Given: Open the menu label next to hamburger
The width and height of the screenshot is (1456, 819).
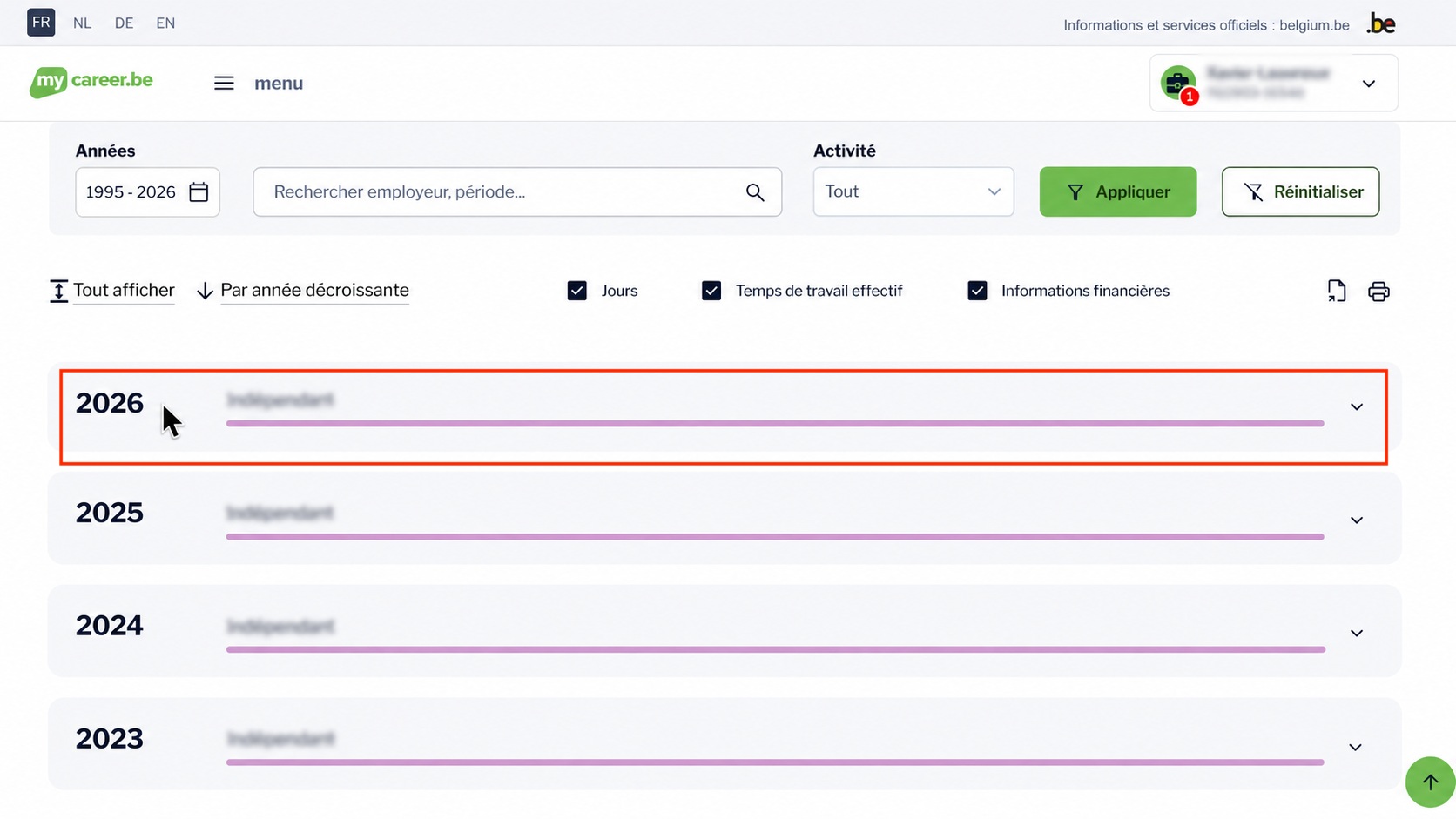Looking at the screenshot, I should pyautogui.click(x=279, y=84).
